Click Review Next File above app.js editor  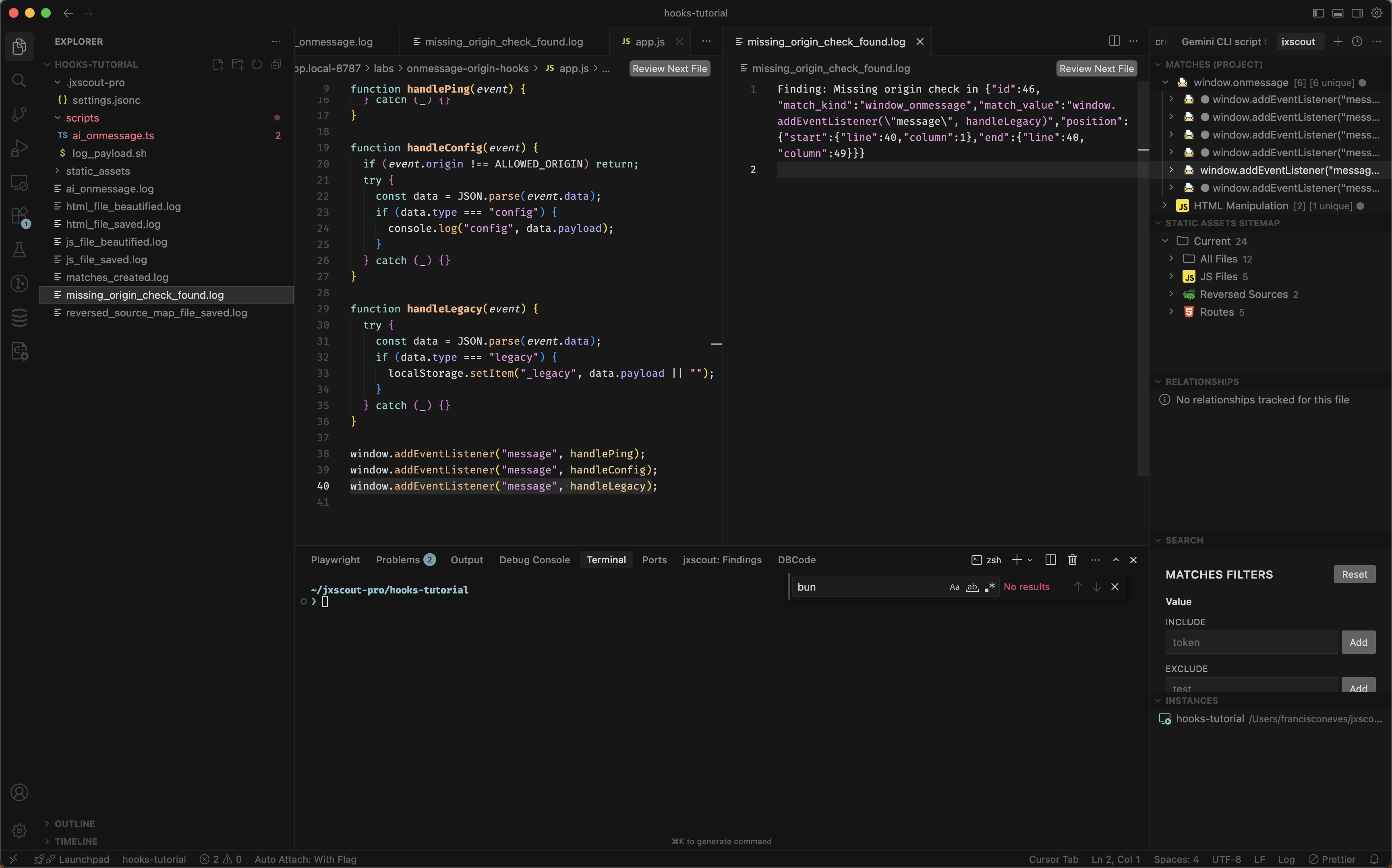click(669, 68)
